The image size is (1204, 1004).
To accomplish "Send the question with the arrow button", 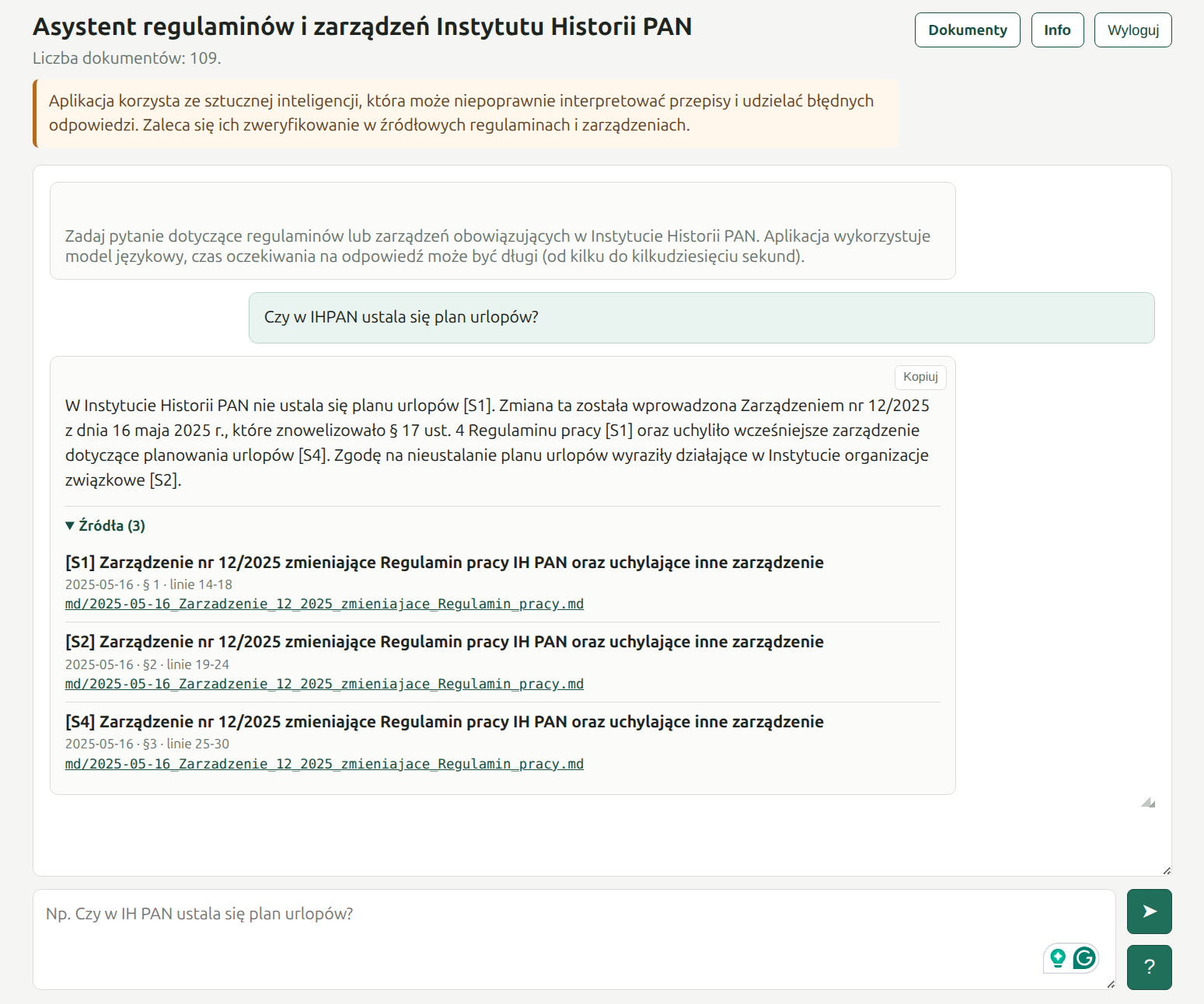I will tap(1149, 912).
